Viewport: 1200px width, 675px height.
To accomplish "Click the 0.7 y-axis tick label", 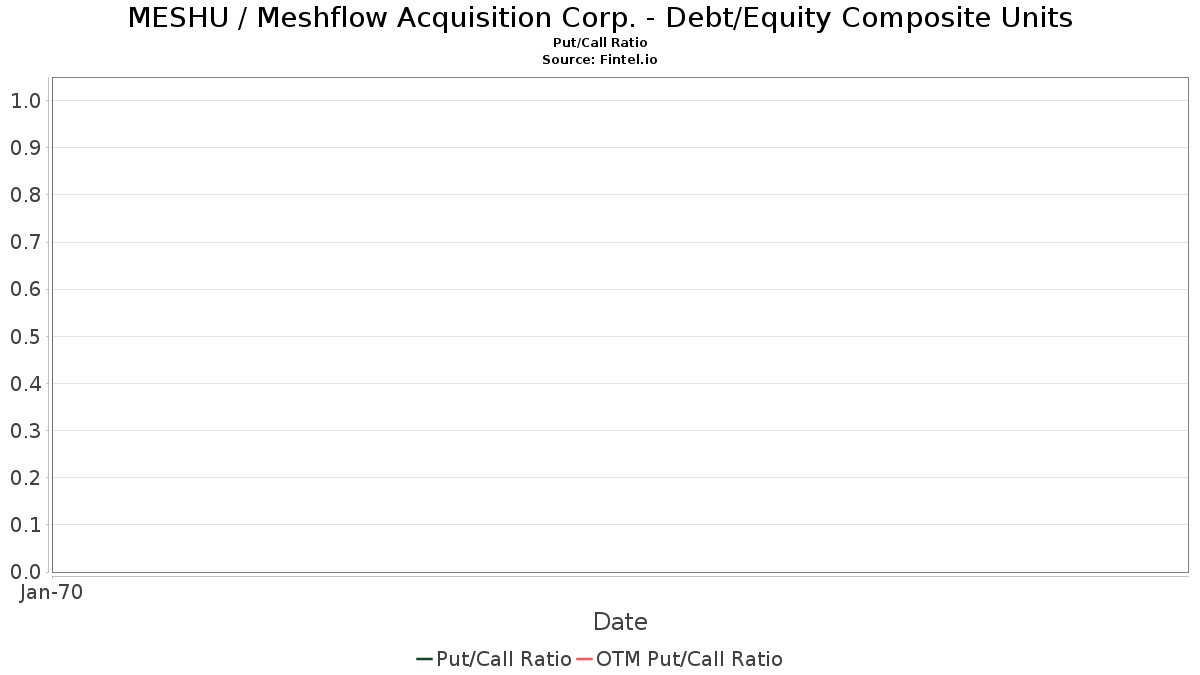I will (25, 242).
